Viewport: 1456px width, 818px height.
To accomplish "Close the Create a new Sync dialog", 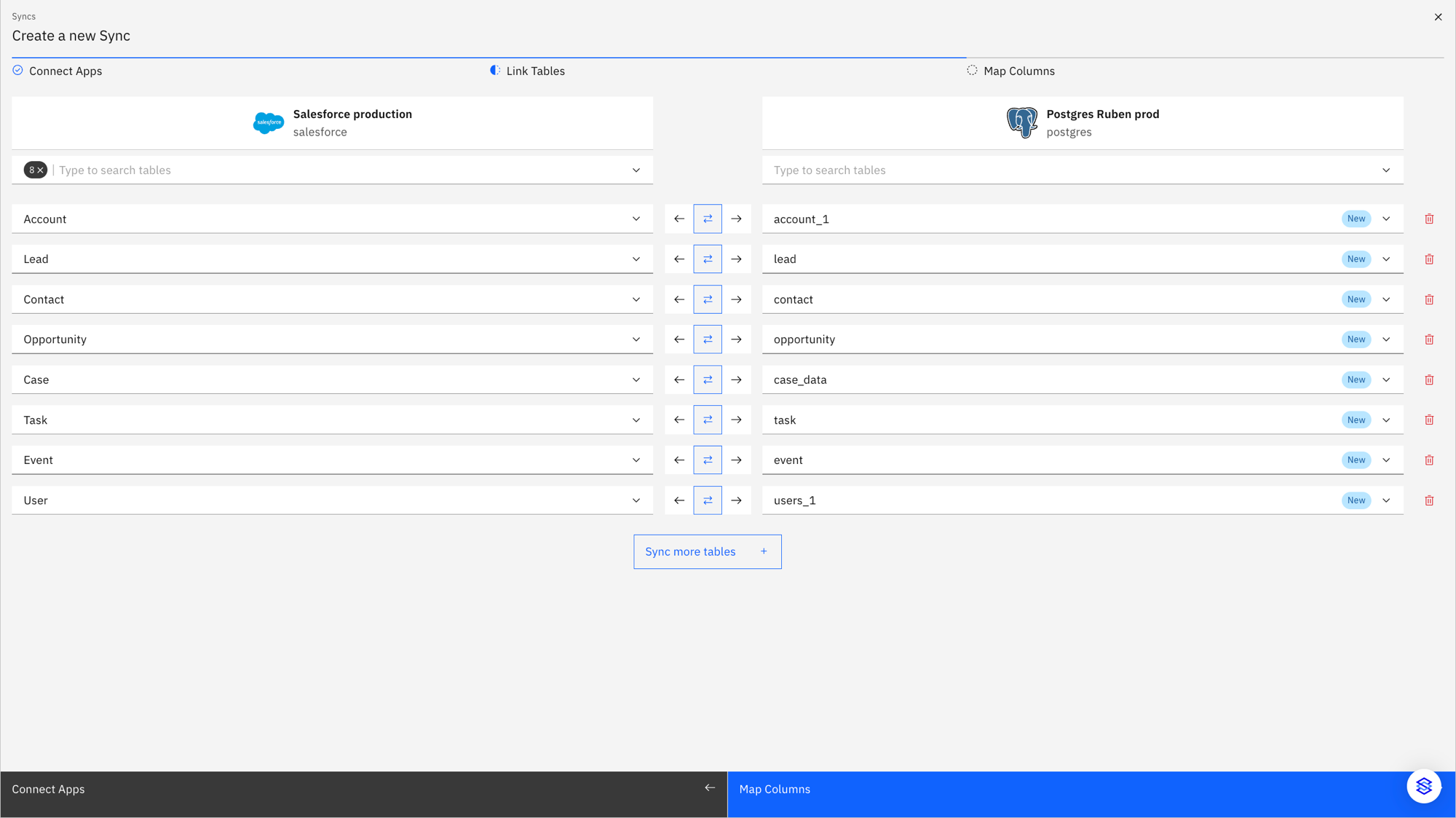I will tap(1438, 17).
